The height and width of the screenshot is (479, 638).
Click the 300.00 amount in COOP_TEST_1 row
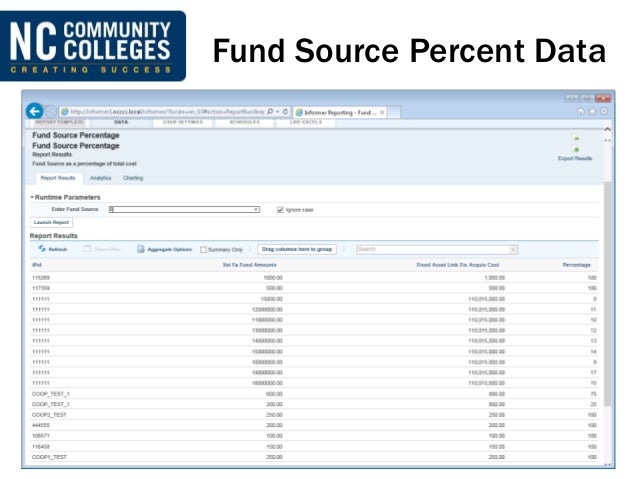pyautogui.click(x=274, y=404)
